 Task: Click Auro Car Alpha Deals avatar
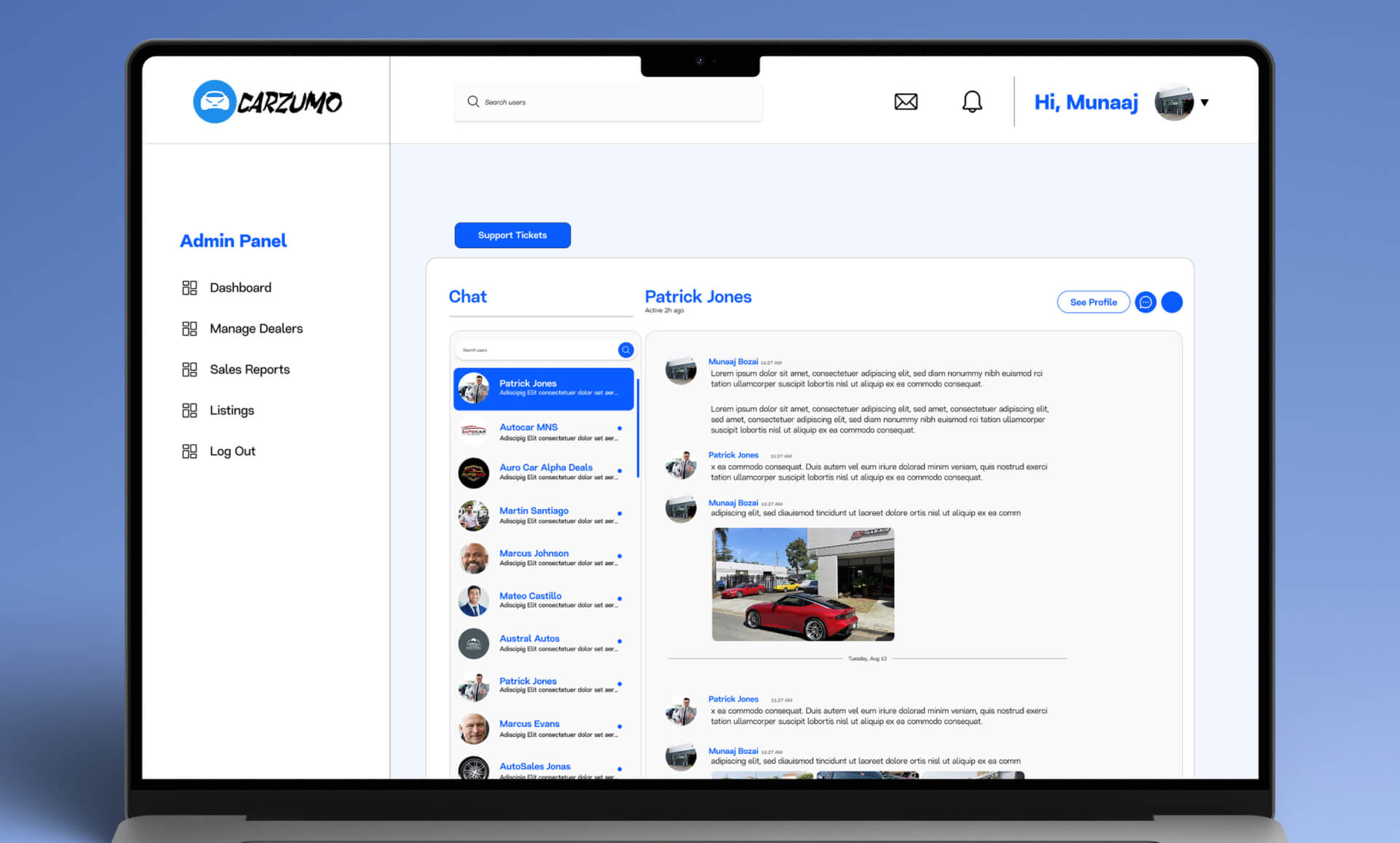(x=473, y=473)
